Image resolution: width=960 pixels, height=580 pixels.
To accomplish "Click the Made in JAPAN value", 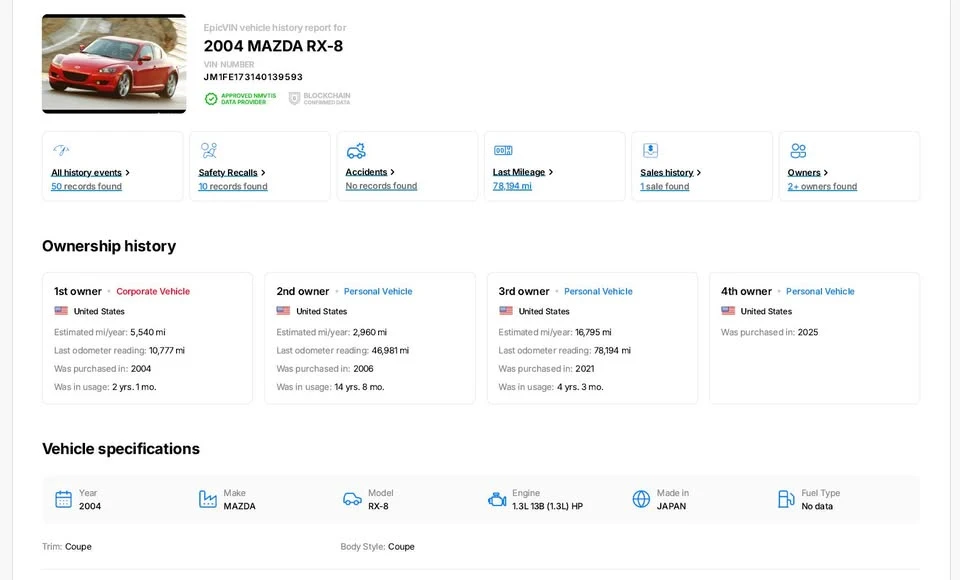I will pos(671,507).
